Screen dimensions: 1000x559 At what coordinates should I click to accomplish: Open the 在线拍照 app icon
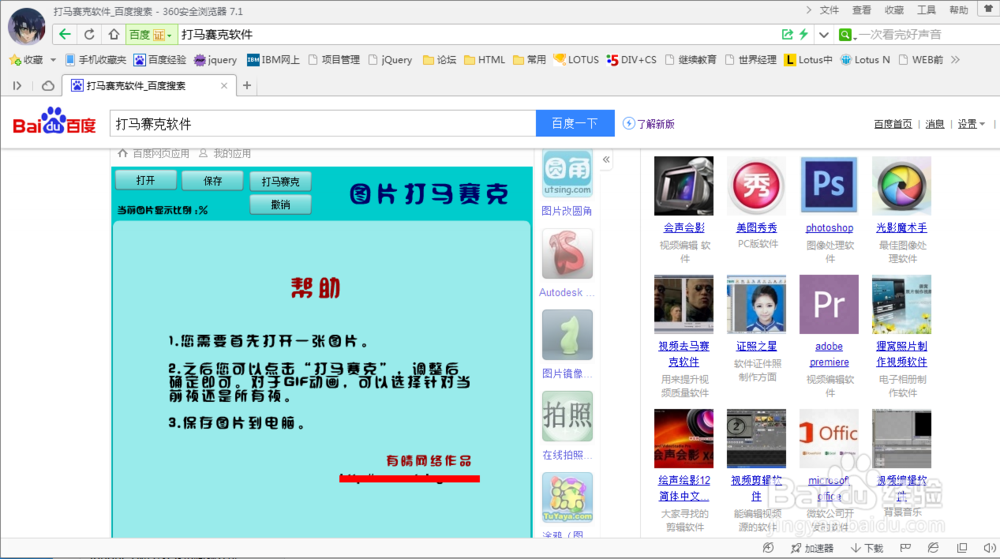coord(567,416)
